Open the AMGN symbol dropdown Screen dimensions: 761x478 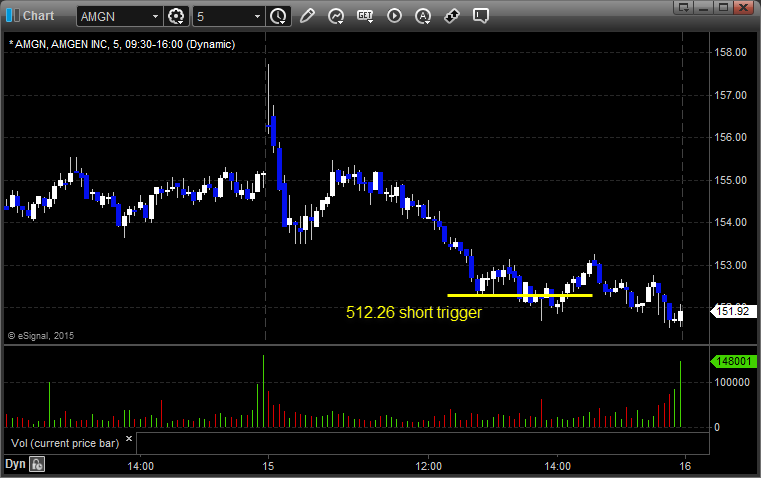[155, 16]
